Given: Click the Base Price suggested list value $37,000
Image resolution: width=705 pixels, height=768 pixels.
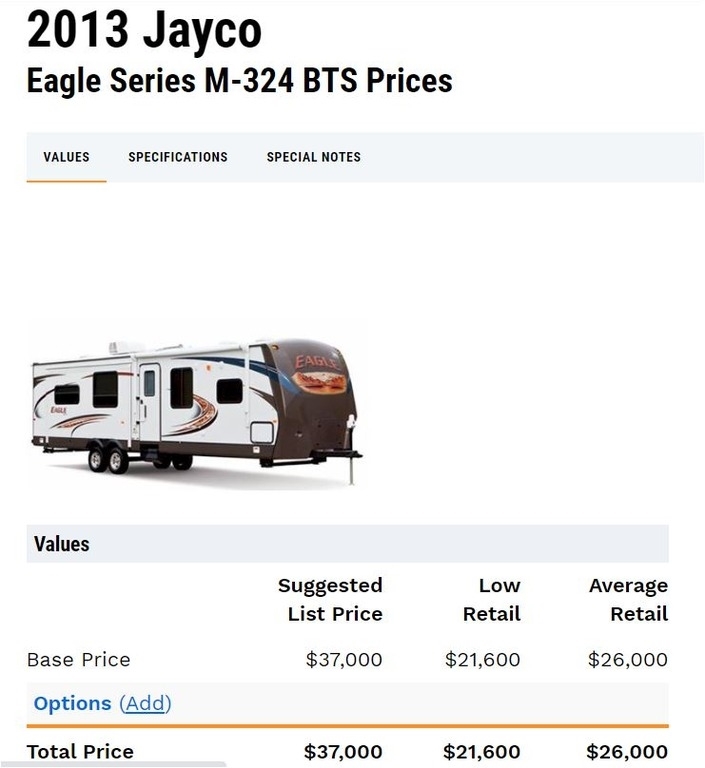Looking at the screenshot, I should [x=344, y=659].
